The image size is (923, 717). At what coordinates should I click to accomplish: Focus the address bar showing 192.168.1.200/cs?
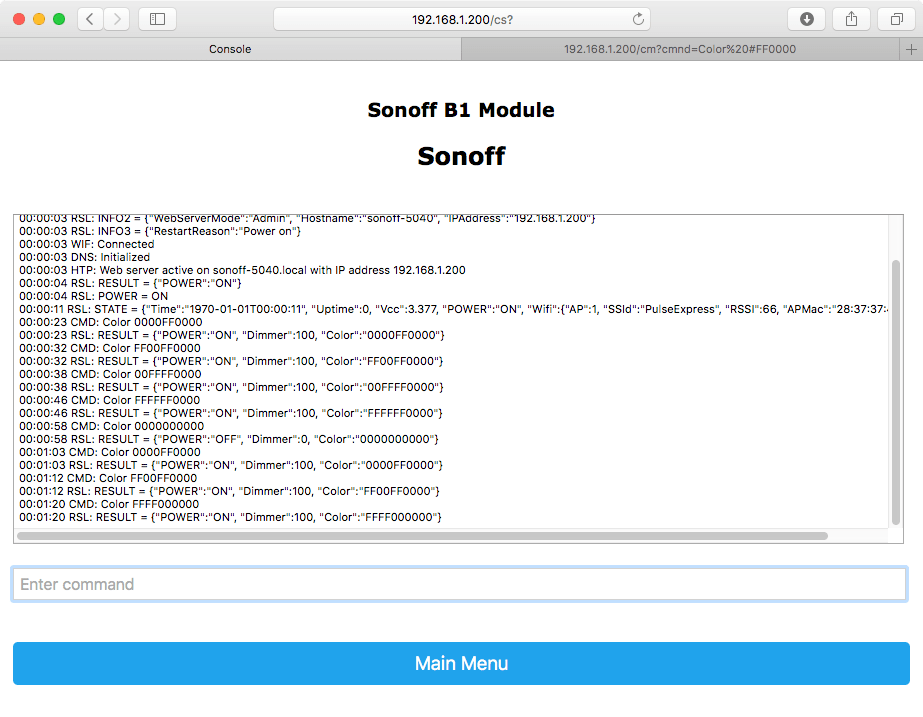coord(462,19)
